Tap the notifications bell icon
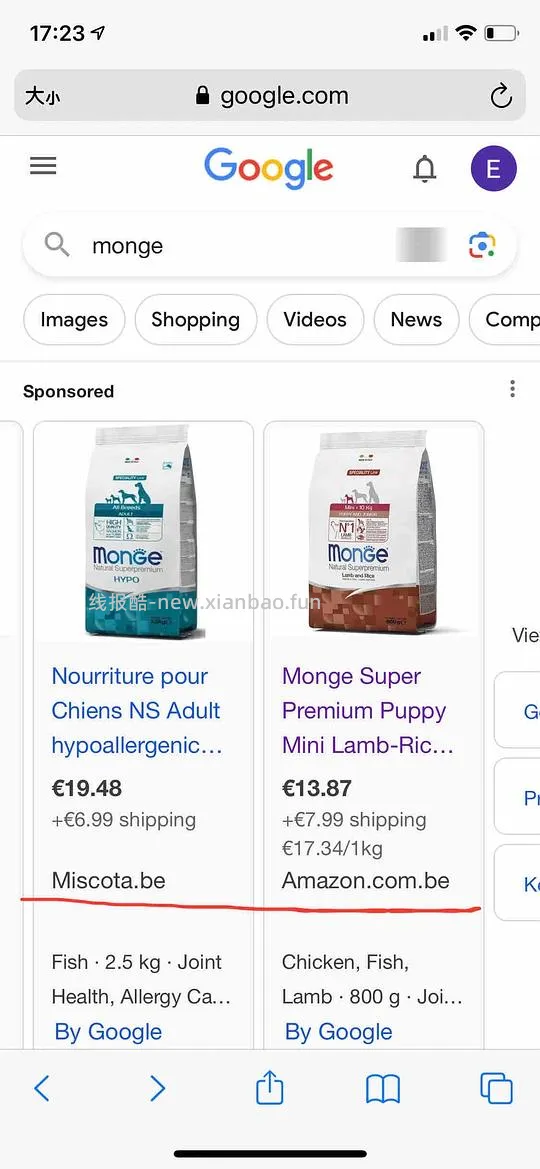Screen dimensions: 540x1169 (x=424, y=169)
